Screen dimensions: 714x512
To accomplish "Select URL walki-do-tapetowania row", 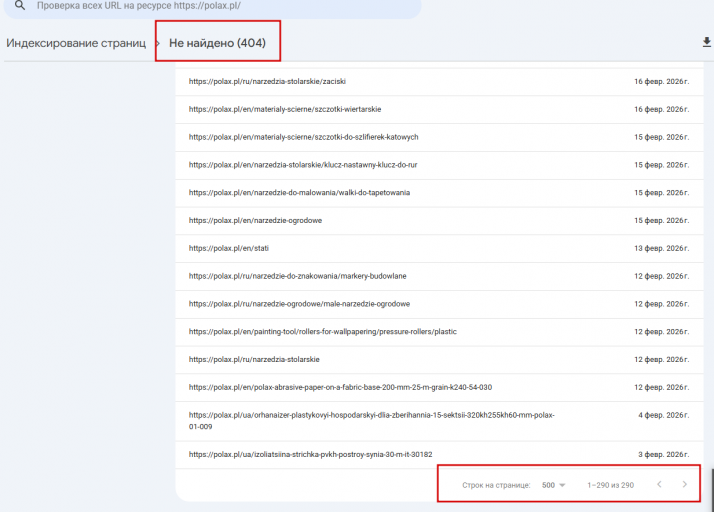I will 439,193.
